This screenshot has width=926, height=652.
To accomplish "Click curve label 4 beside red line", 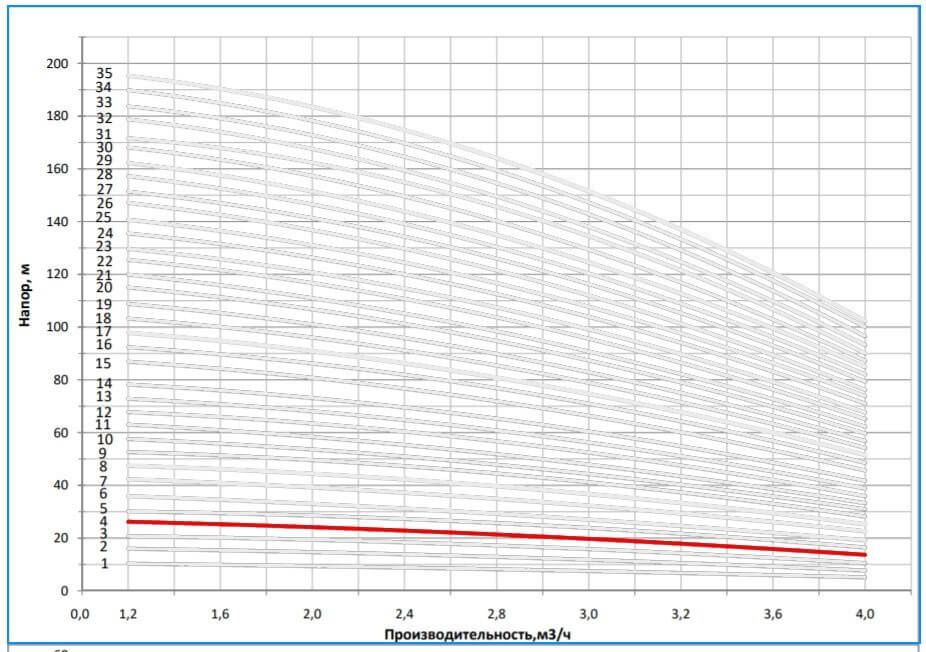I will [x=104, y=521].
